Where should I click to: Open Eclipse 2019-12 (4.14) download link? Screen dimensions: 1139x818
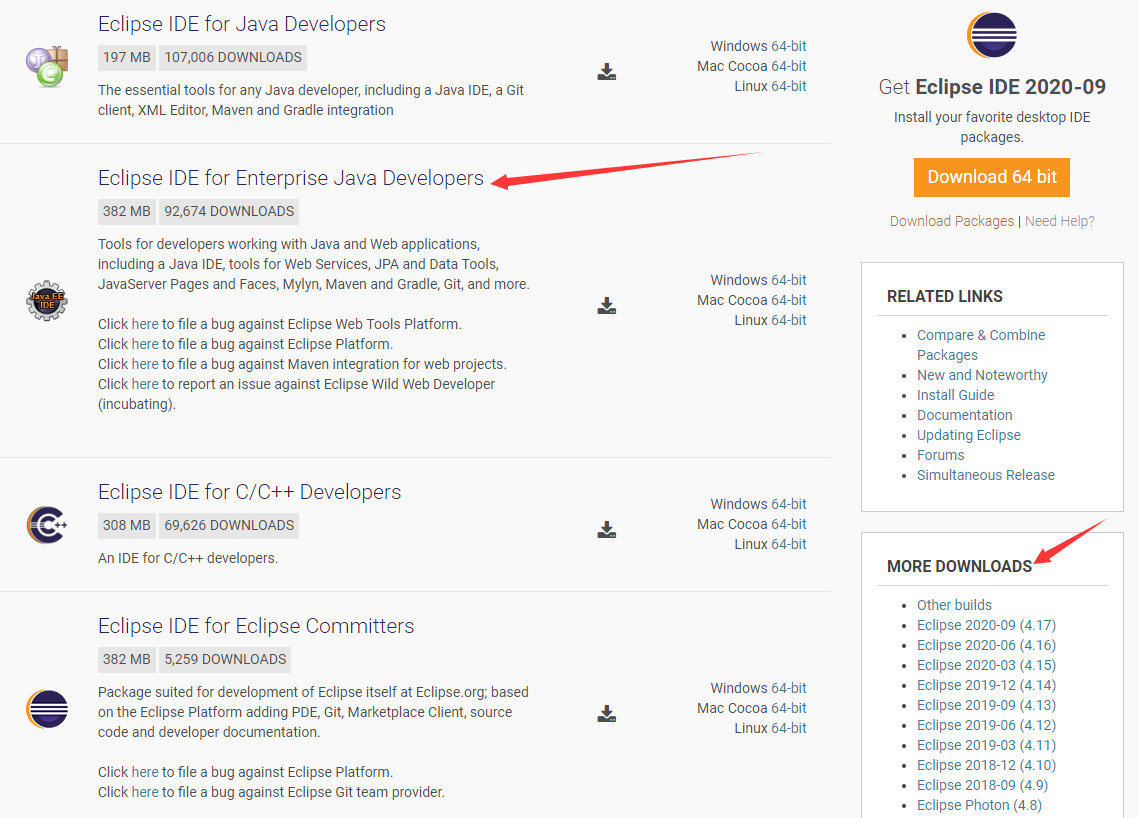coord(986,685)
